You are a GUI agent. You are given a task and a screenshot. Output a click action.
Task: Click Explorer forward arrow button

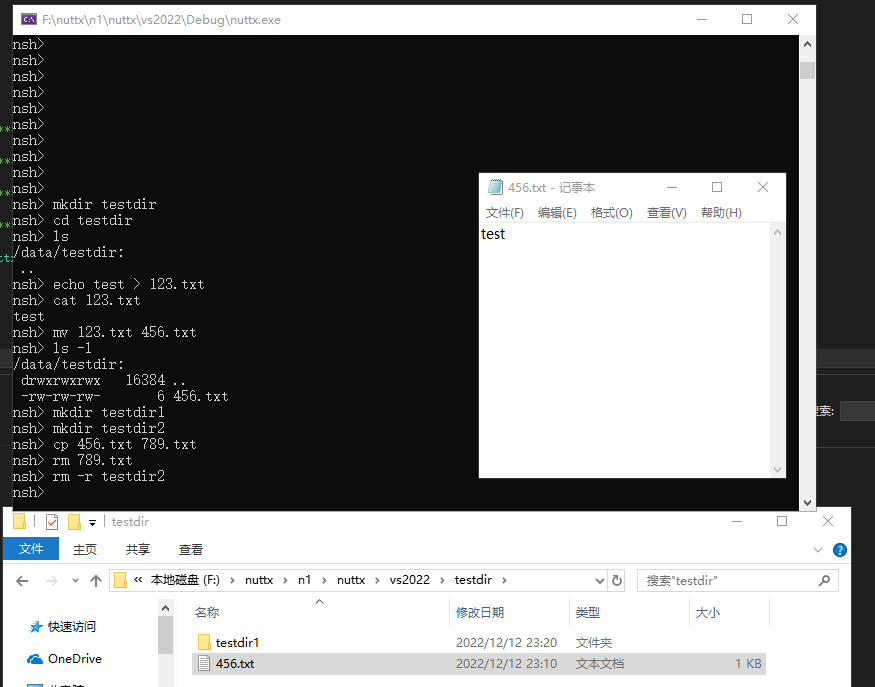52,581
